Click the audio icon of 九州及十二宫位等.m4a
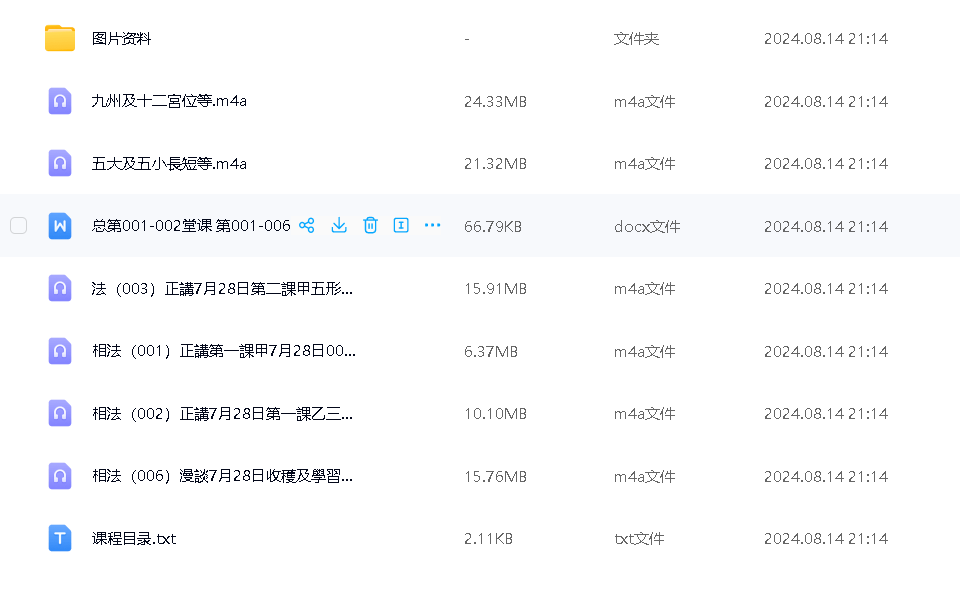The width and height of the screenshot is (960, 595). click(x=59, y=100)
